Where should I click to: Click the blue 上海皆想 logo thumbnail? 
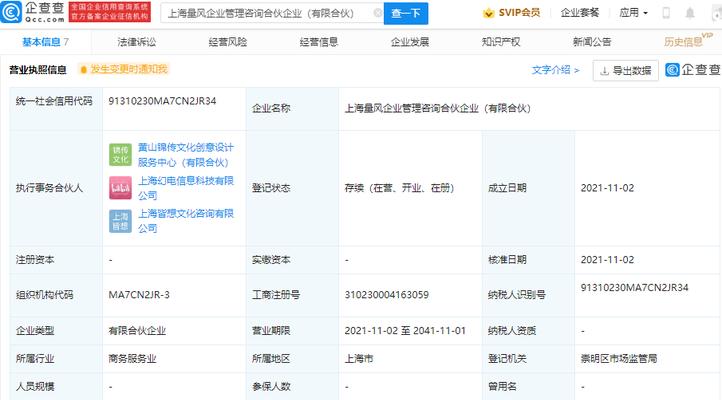click(x=120, y=221)
